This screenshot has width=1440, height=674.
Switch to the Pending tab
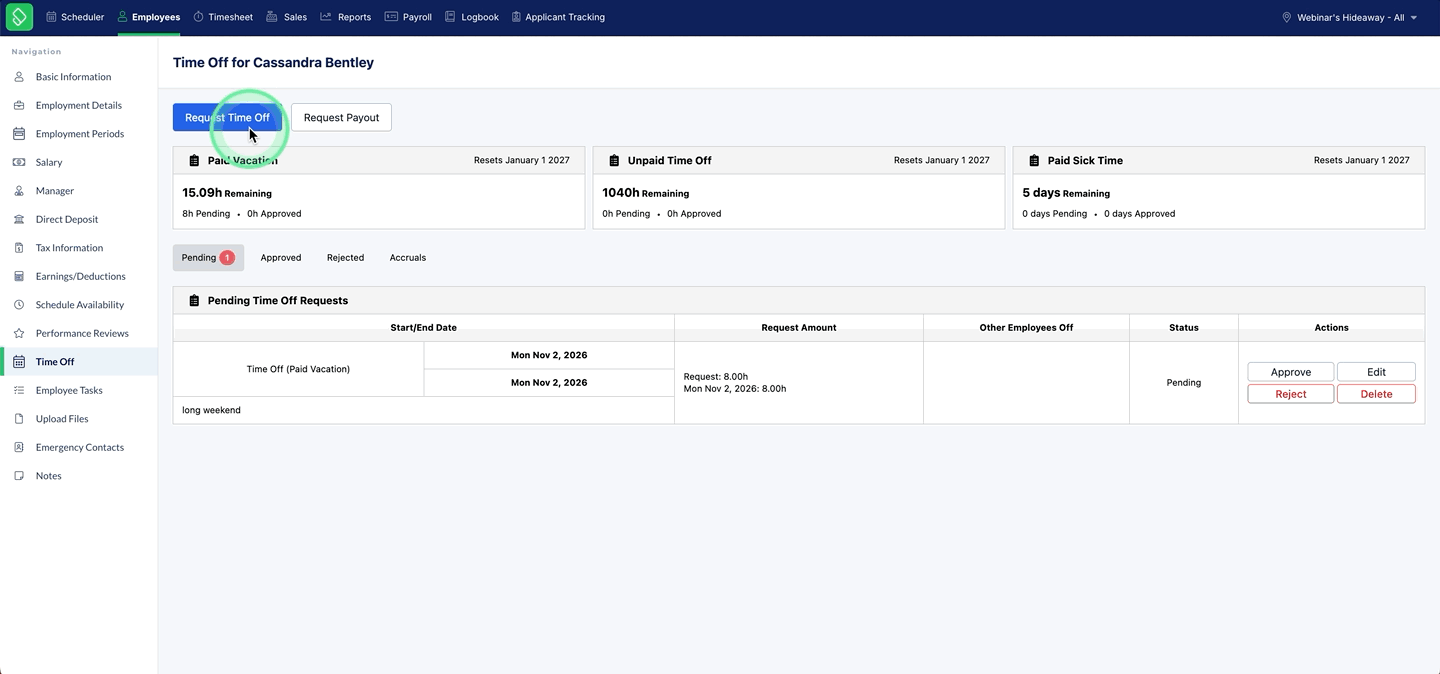tap(208, 258)
